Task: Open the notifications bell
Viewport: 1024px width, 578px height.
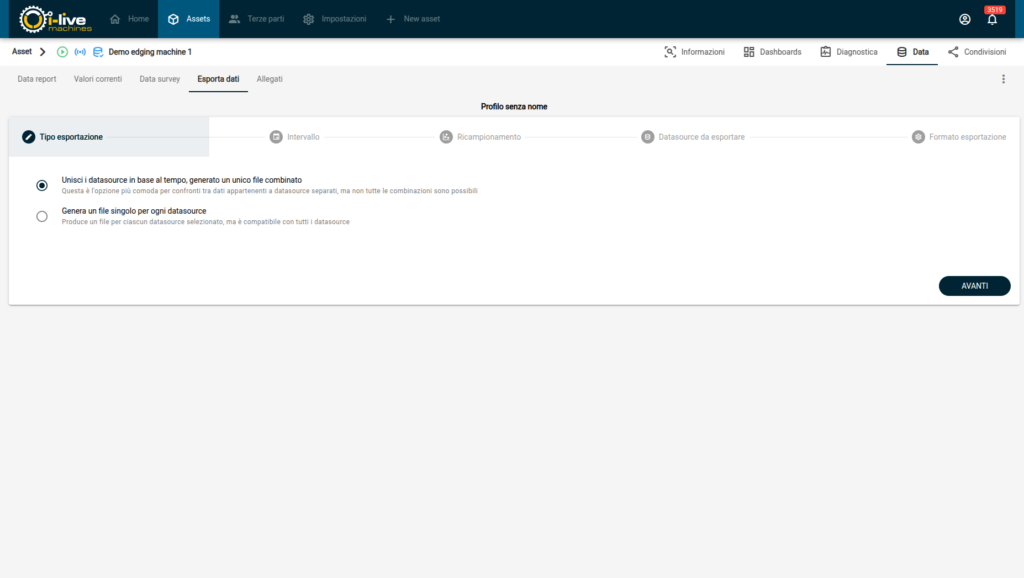Action: click(992, 19)
